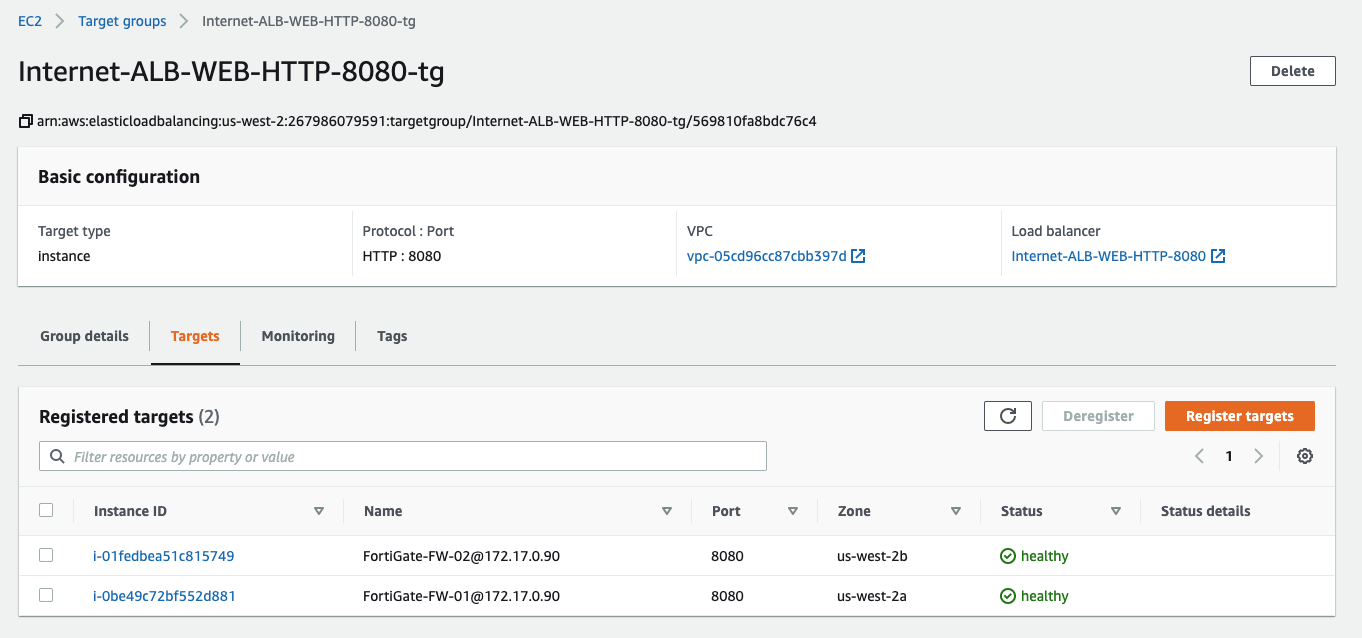Image resolution: width=1362 pixels, height=638 pixels.
Task: Go to next page arrow in pagination
Action: click(x=1258, y=456)
